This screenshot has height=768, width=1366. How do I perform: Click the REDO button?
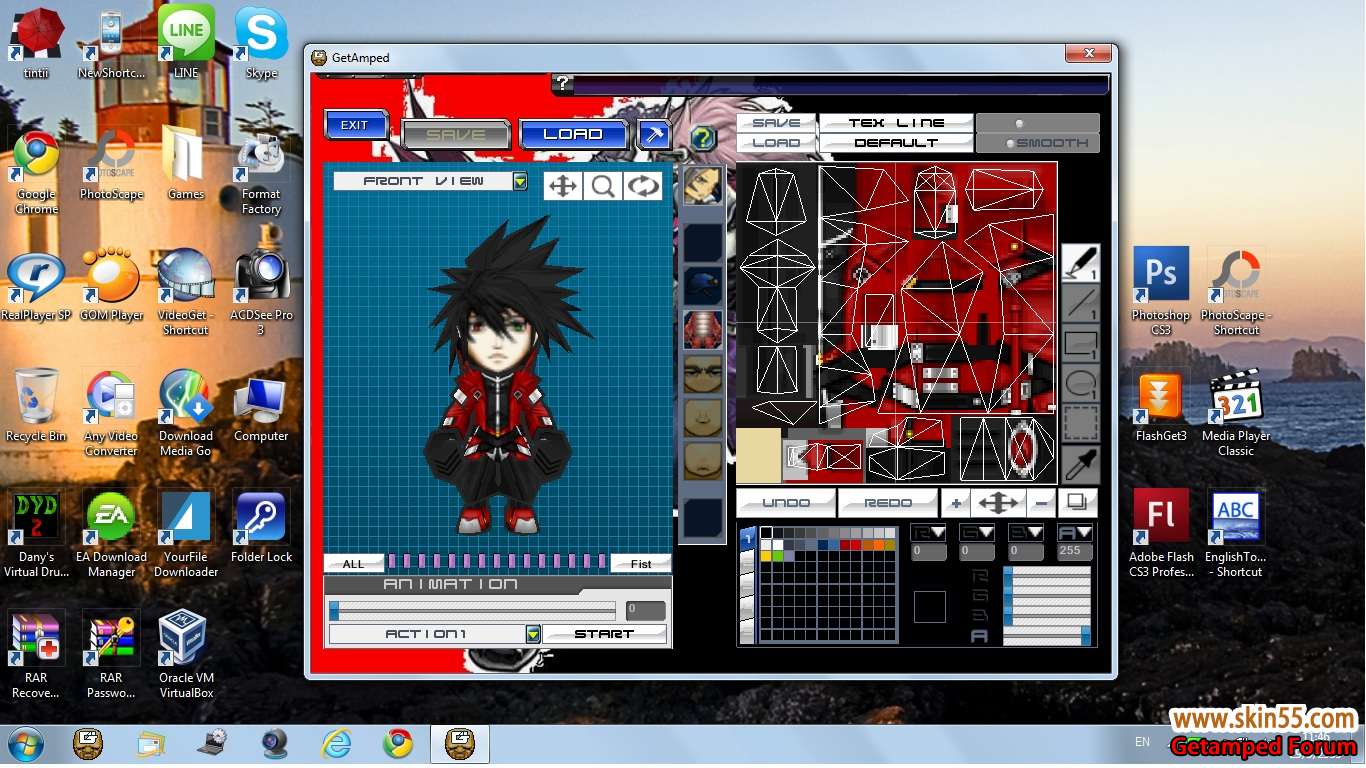click(x=888, y=503)
